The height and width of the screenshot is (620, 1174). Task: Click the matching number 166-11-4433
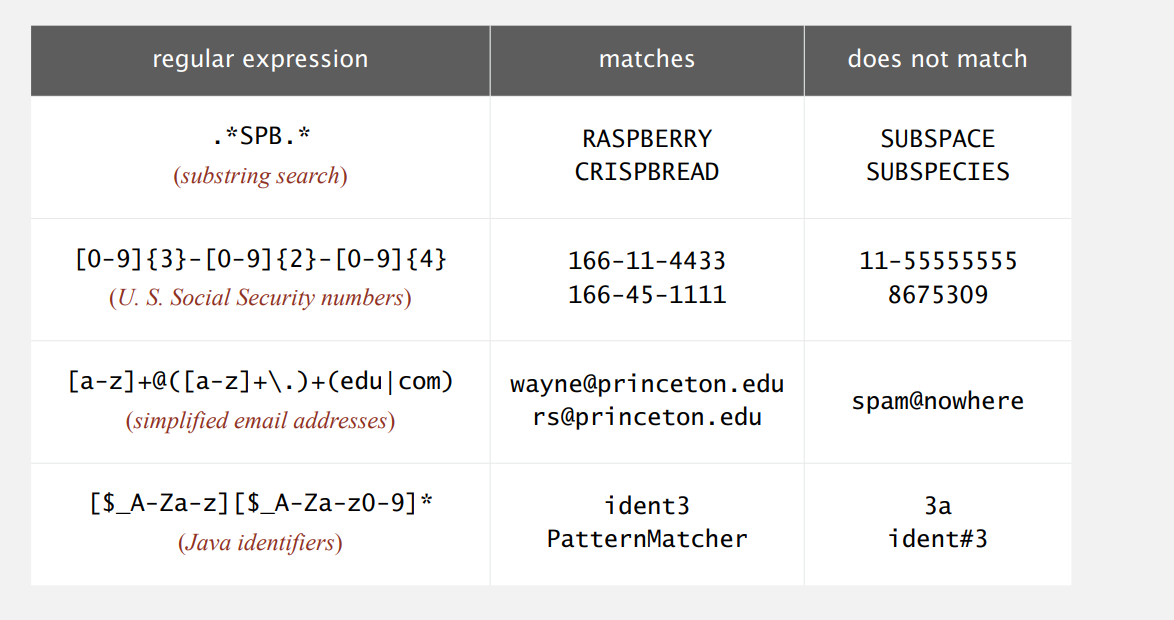coord(647,262)
